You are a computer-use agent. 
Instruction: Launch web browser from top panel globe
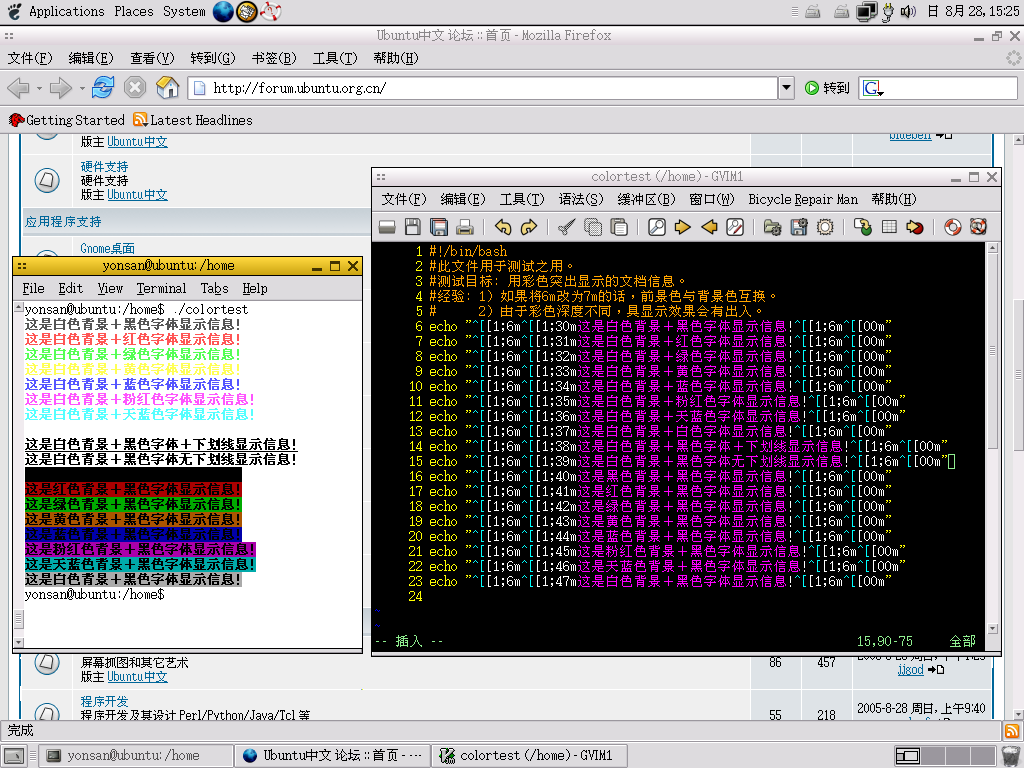click(x=223, y=11)
